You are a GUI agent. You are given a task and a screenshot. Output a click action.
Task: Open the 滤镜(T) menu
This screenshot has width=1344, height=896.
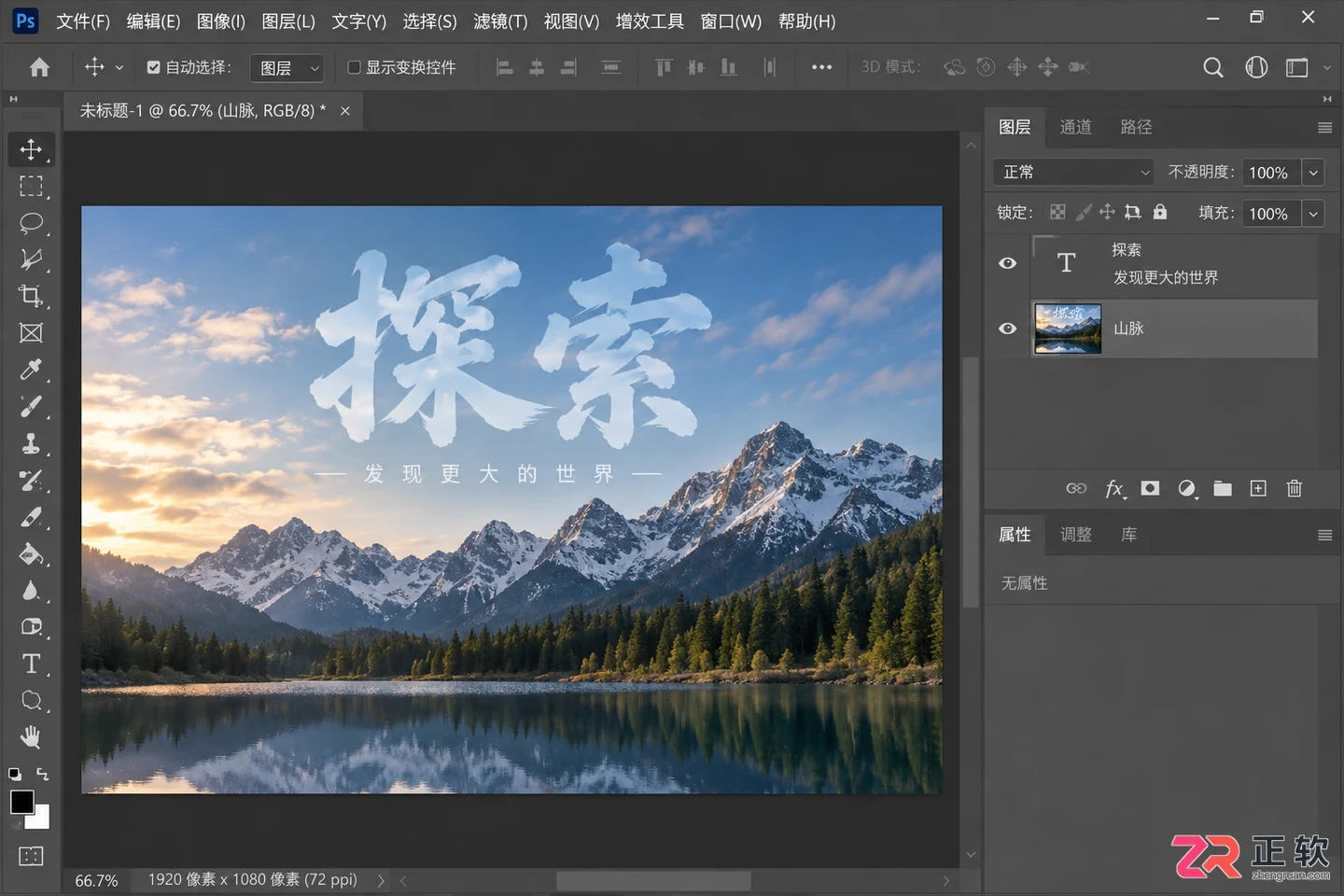pyautogui.click(x=500, y=21)
